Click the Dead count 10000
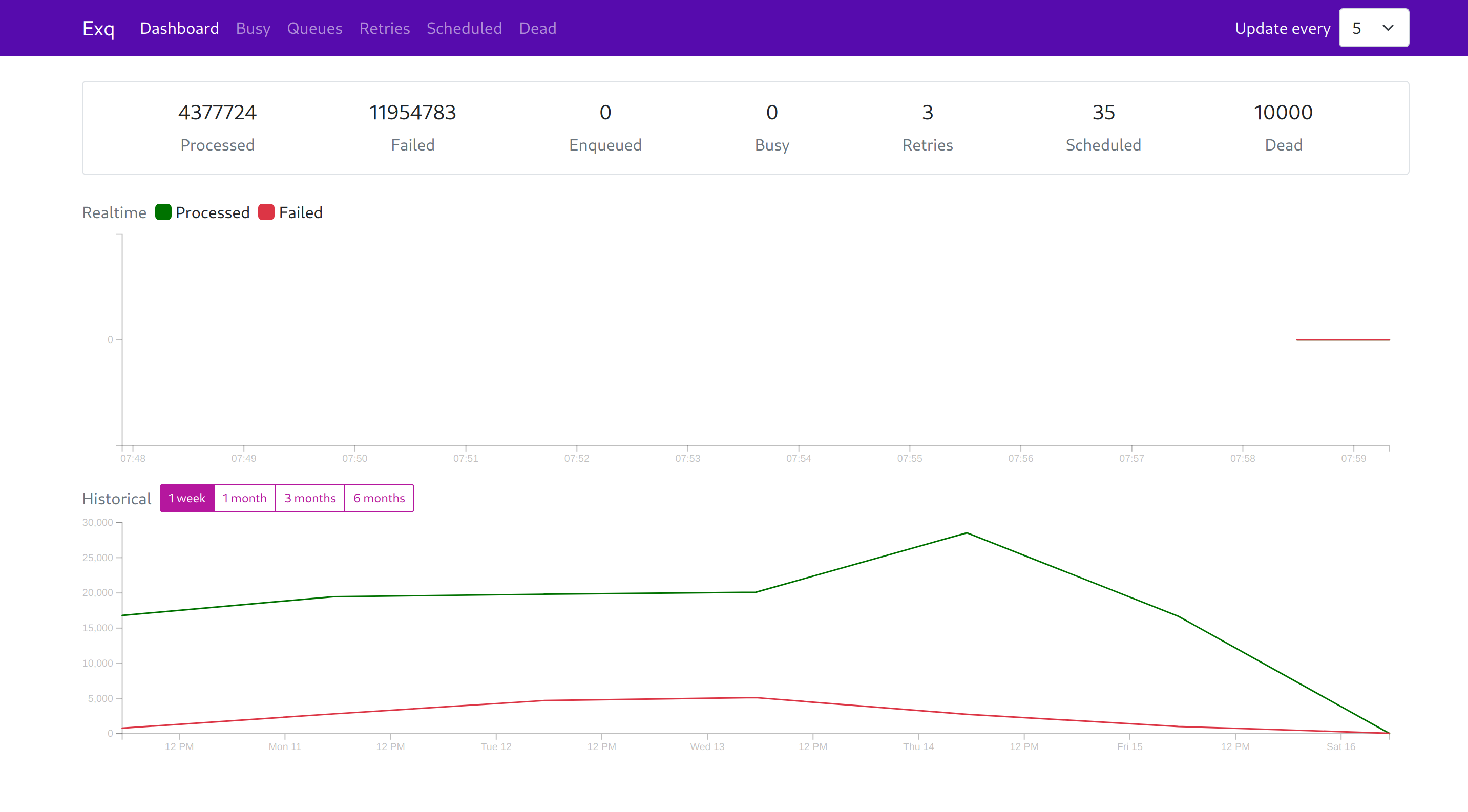This screenshot has width=1468, height=812. 1282,113
